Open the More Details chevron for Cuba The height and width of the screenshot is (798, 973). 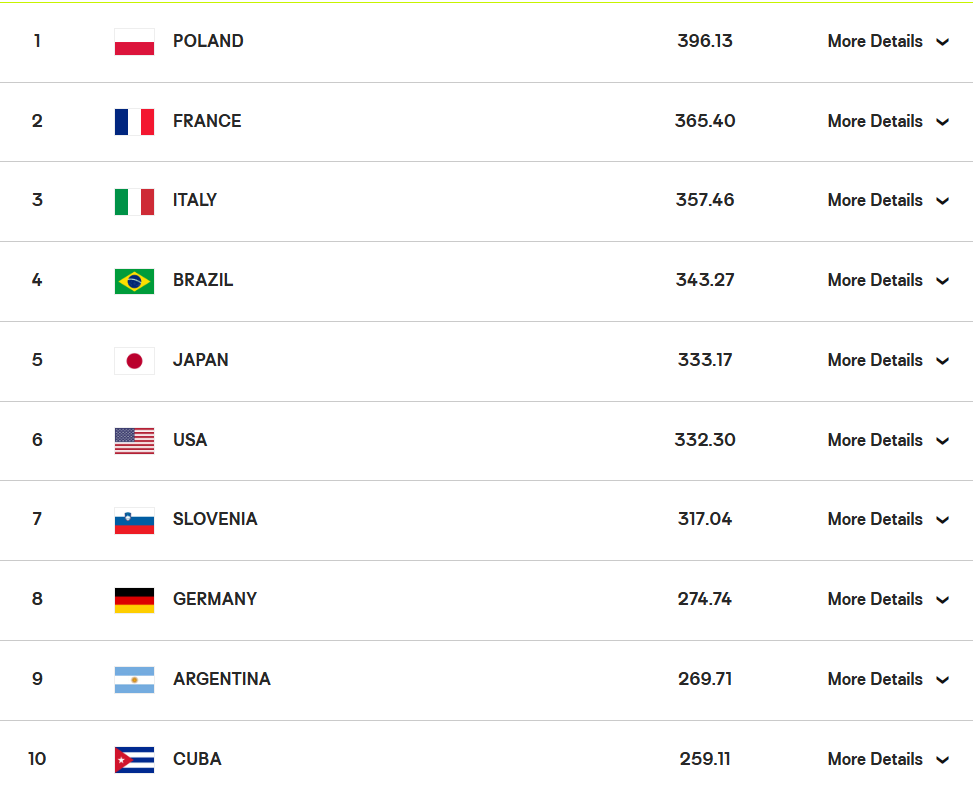pyautogui.click(x=943, y=760)
